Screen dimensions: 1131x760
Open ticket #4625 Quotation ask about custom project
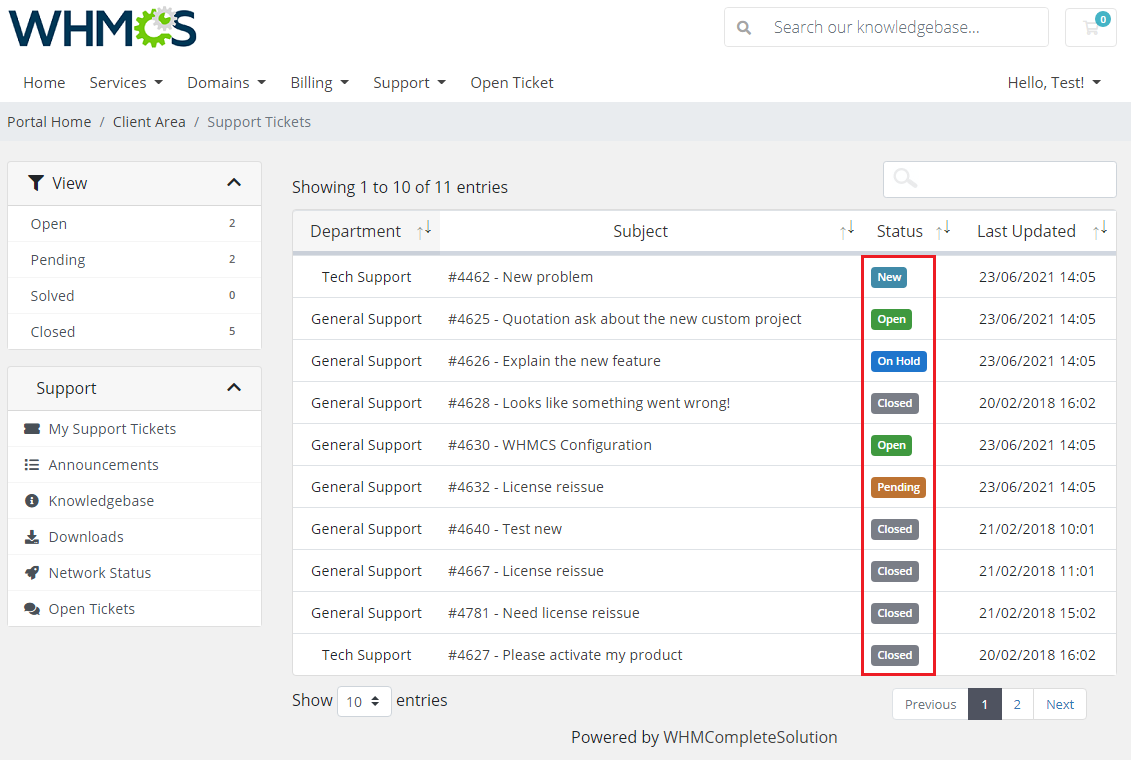[624, 319]
